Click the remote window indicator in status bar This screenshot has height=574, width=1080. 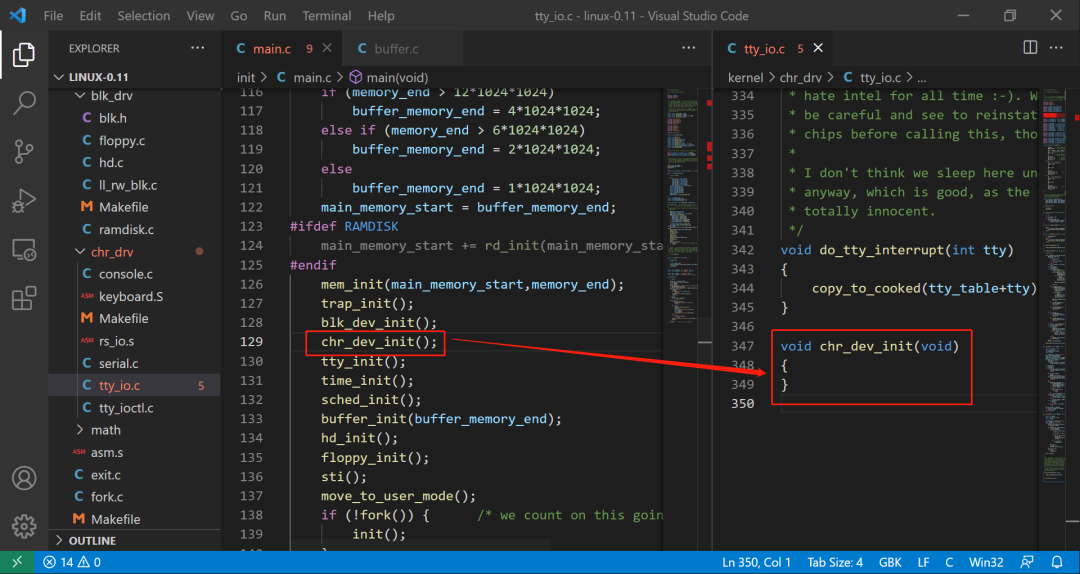coord(17,562)
